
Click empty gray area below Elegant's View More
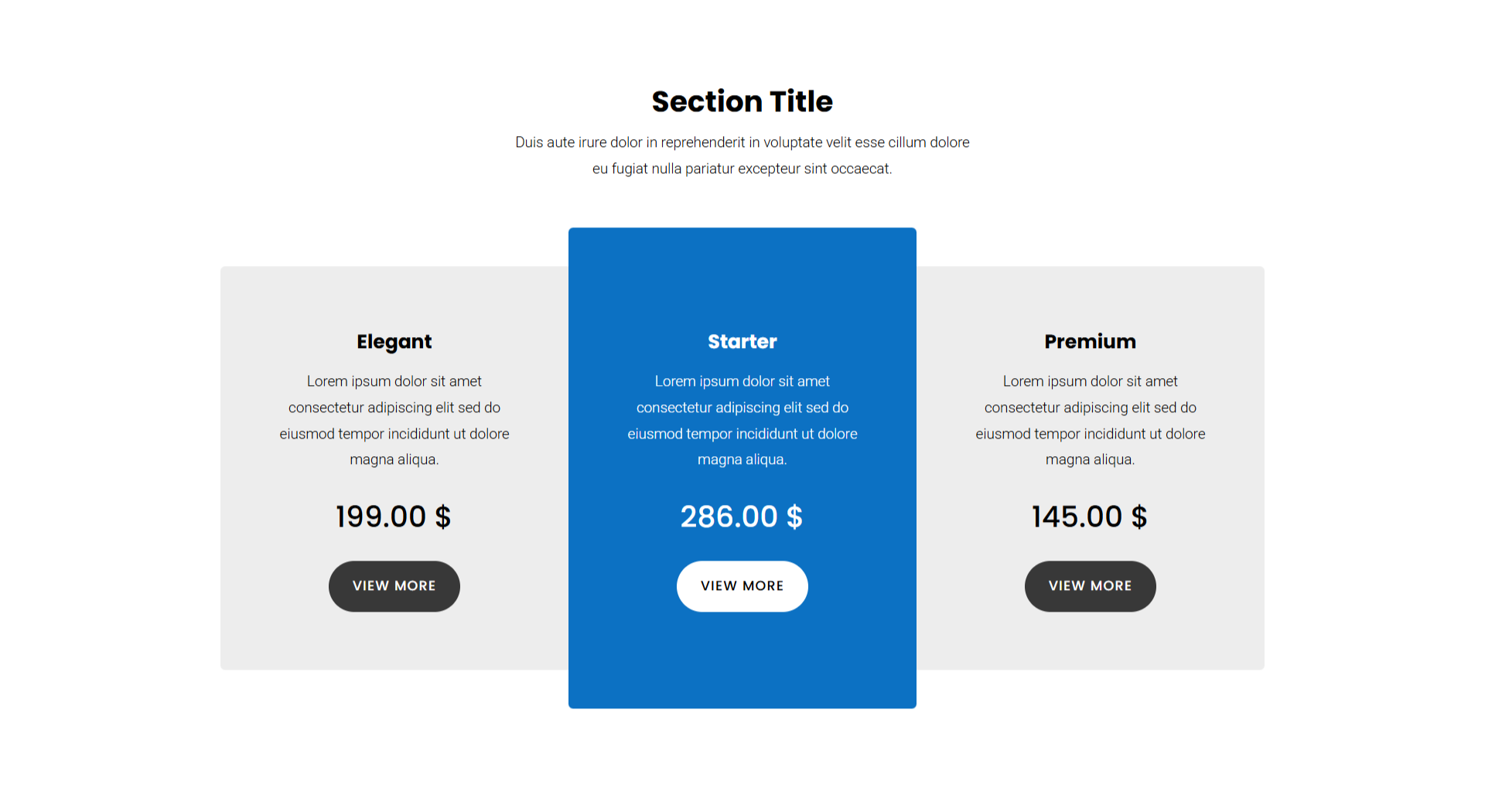[x=394, y=642]
